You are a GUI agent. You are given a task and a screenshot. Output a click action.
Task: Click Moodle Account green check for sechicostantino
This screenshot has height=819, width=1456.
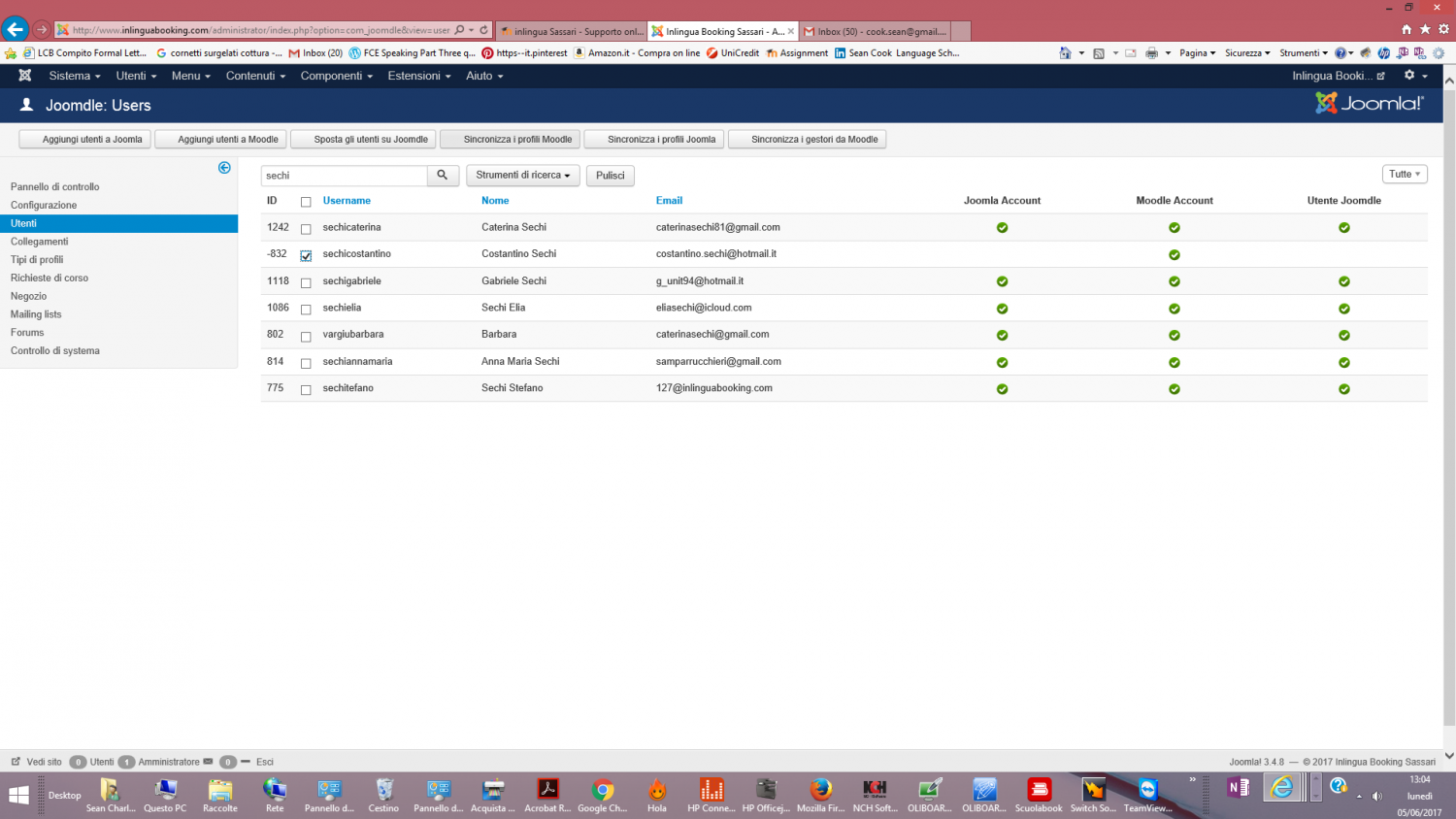pos(1174,255)
